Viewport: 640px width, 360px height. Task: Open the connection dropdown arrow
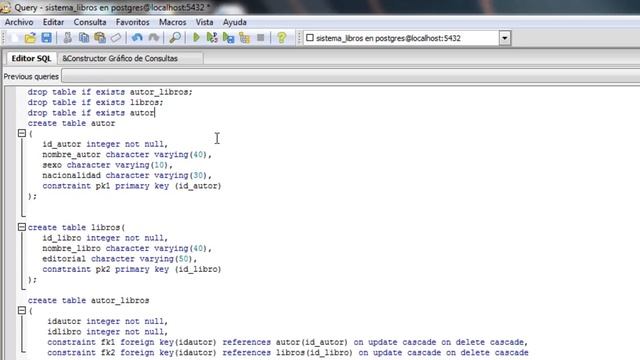(504, 38)
